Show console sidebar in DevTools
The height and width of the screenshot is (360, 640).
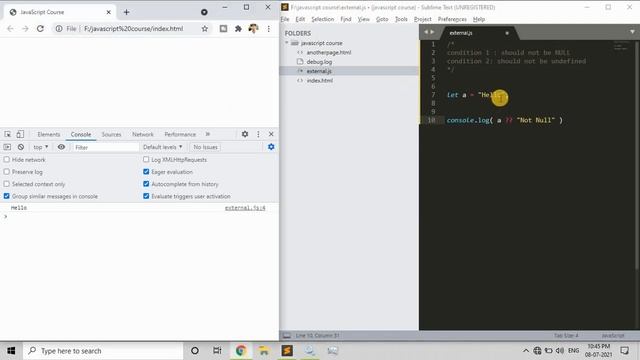point(7,147)
